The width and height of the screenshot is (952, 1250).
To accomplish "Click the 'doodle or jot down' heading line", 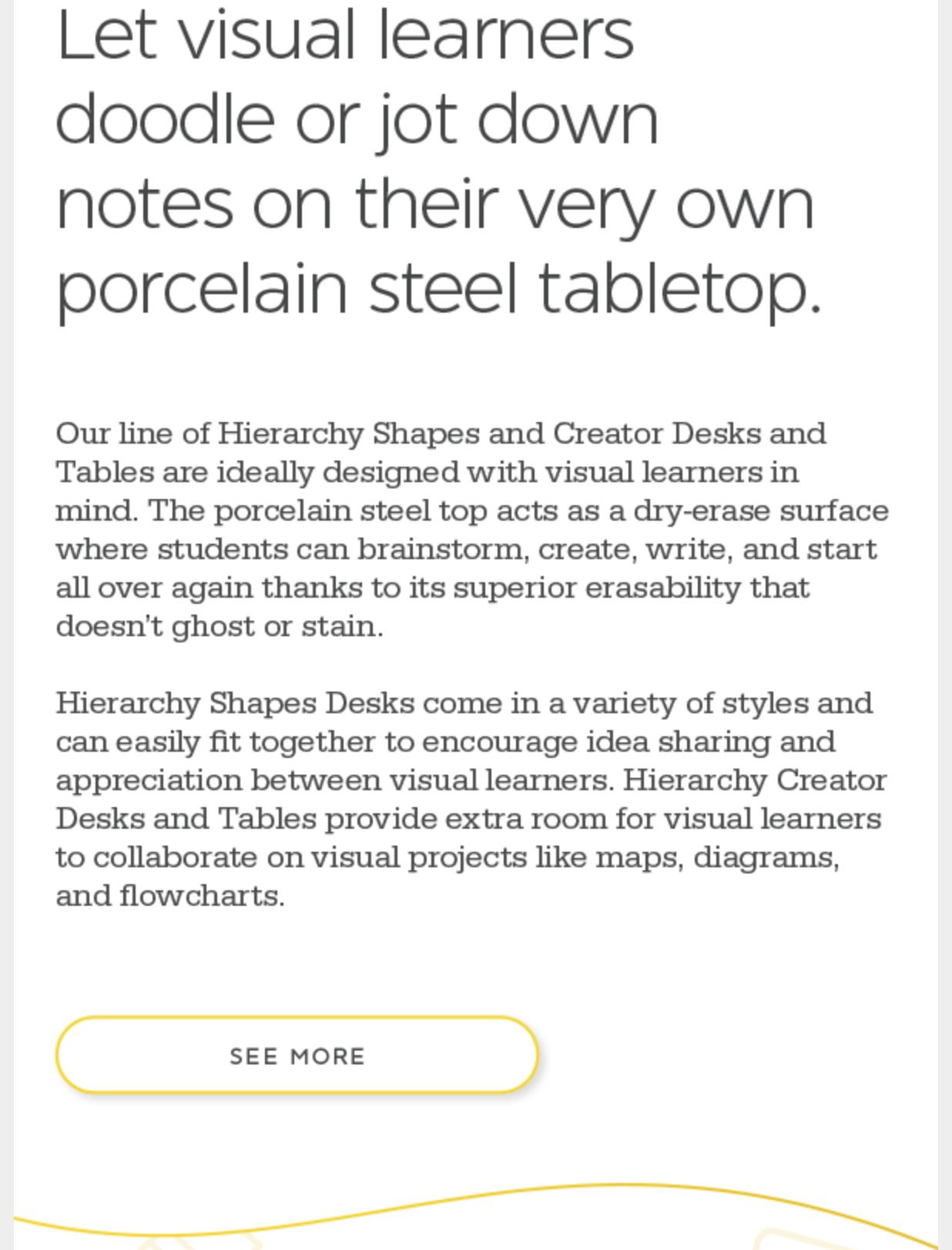I will tap(357, 120).
